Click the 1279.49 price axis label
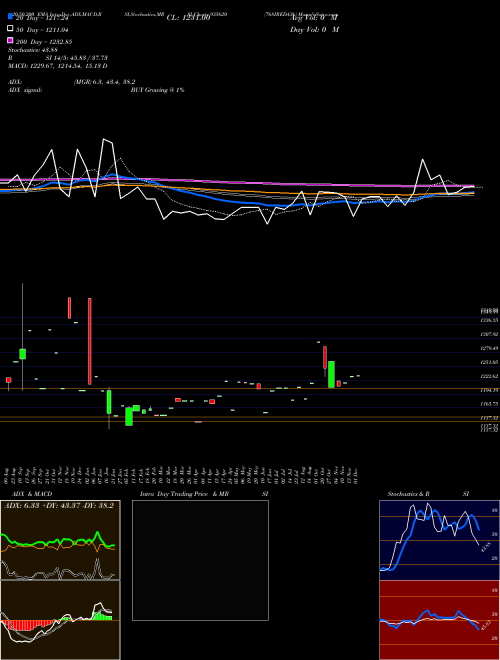Viewport: 500px width, 660px height. click(490, 349)
